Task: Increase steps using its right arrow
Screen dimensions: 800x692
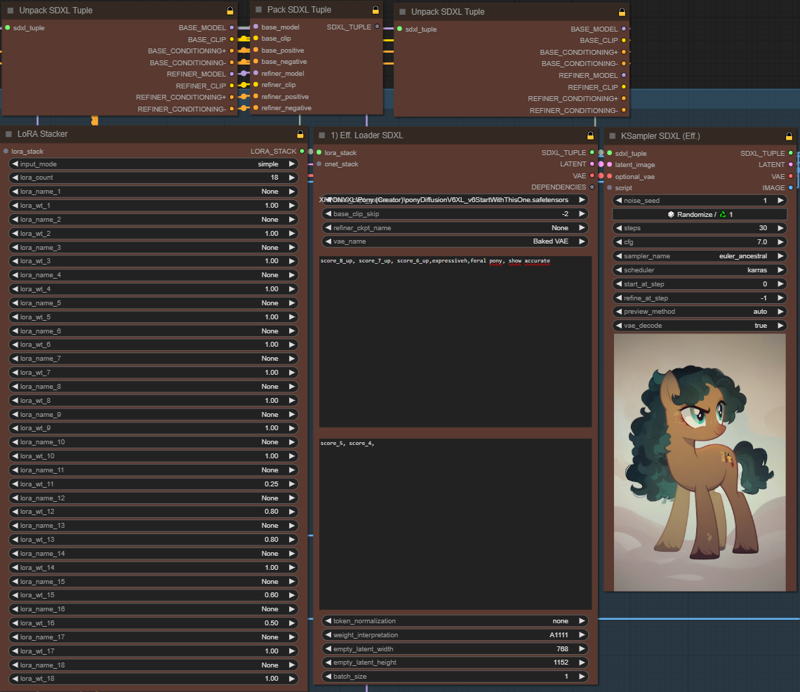Action: tap(780, 228)
